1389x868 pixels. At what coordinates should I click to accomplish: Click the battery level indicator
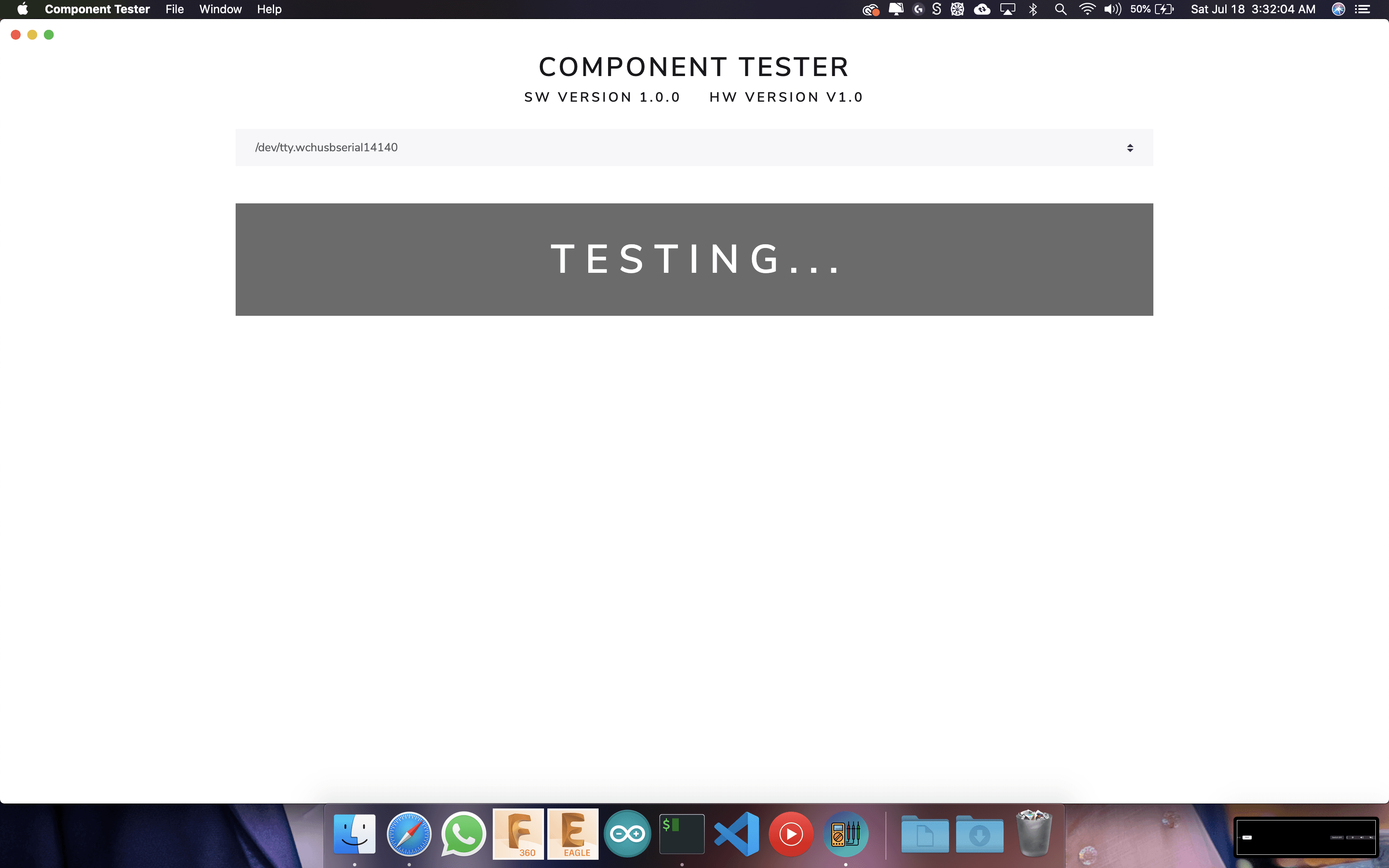(1147, 9)
